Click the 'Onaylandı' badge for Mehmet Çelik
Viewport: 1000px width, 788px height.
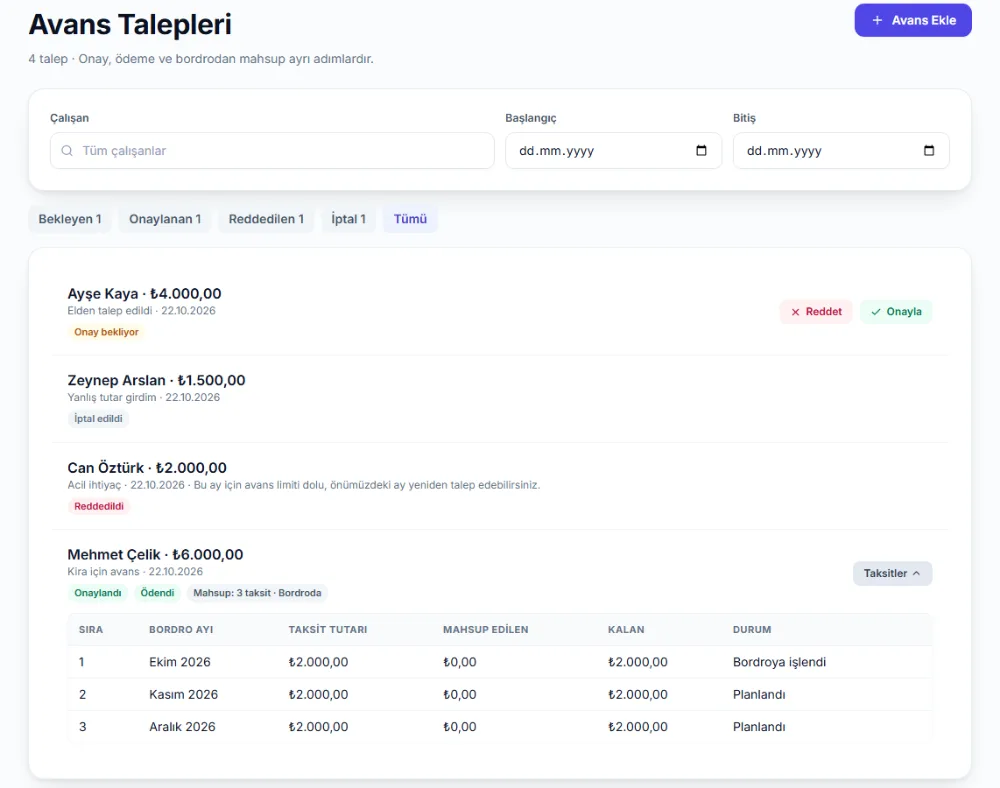point(98,593)
